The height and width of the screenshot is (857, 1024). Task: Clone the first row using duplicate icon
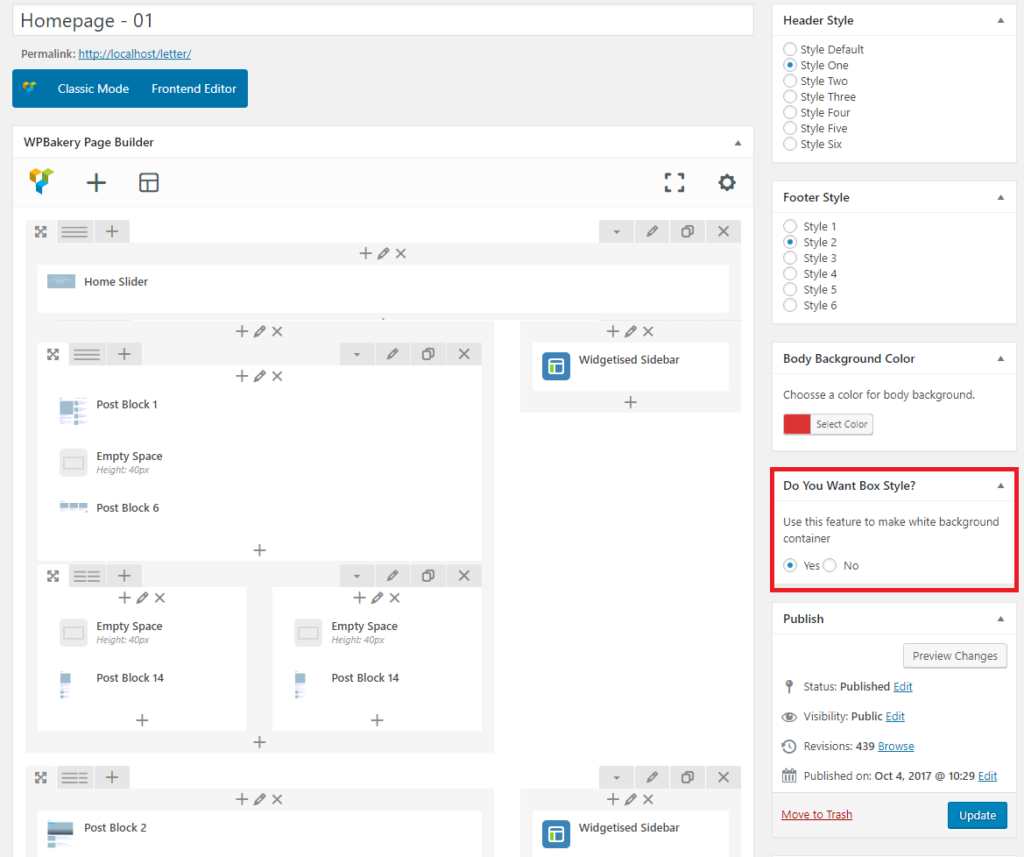pos(688,231)
